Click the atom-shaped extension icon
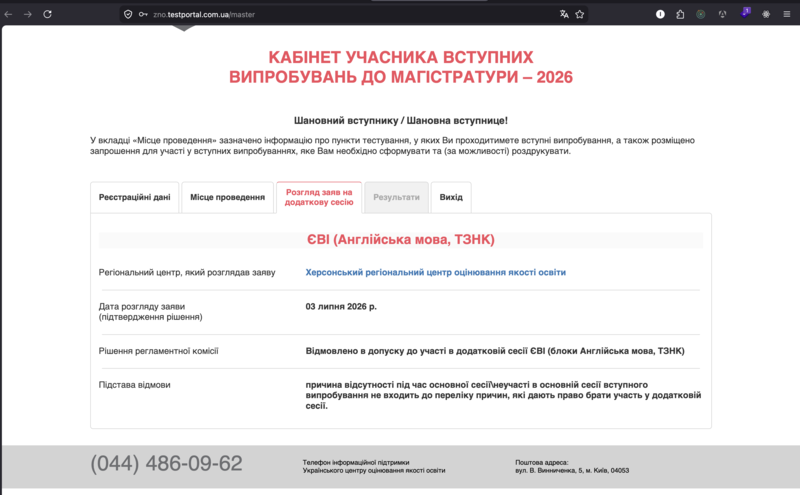Viewport: 800px width, 495px height. [x=766, y=14]
